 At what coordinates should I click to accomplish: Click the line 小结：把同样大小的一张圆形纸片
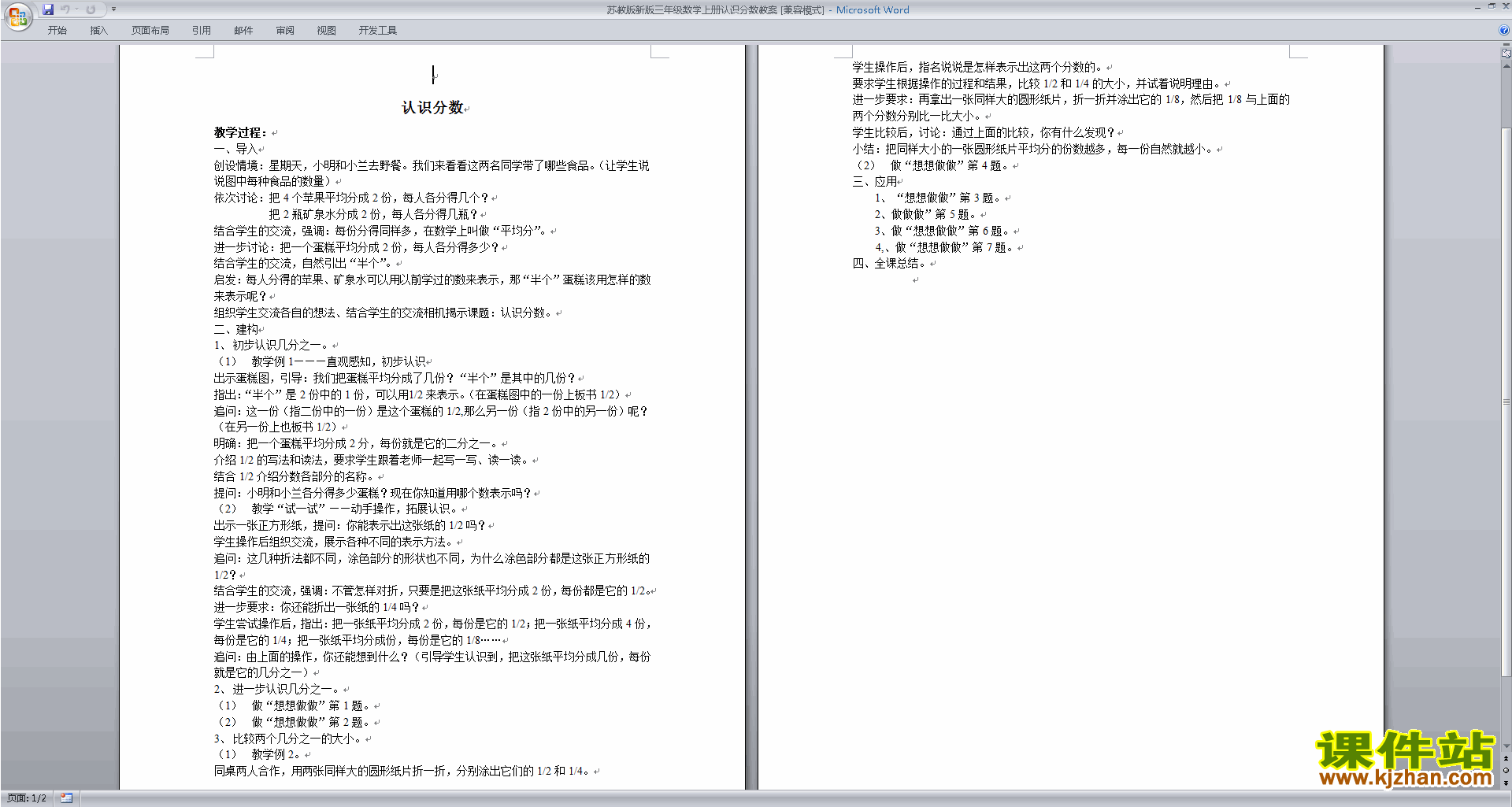click(1033, 149)
